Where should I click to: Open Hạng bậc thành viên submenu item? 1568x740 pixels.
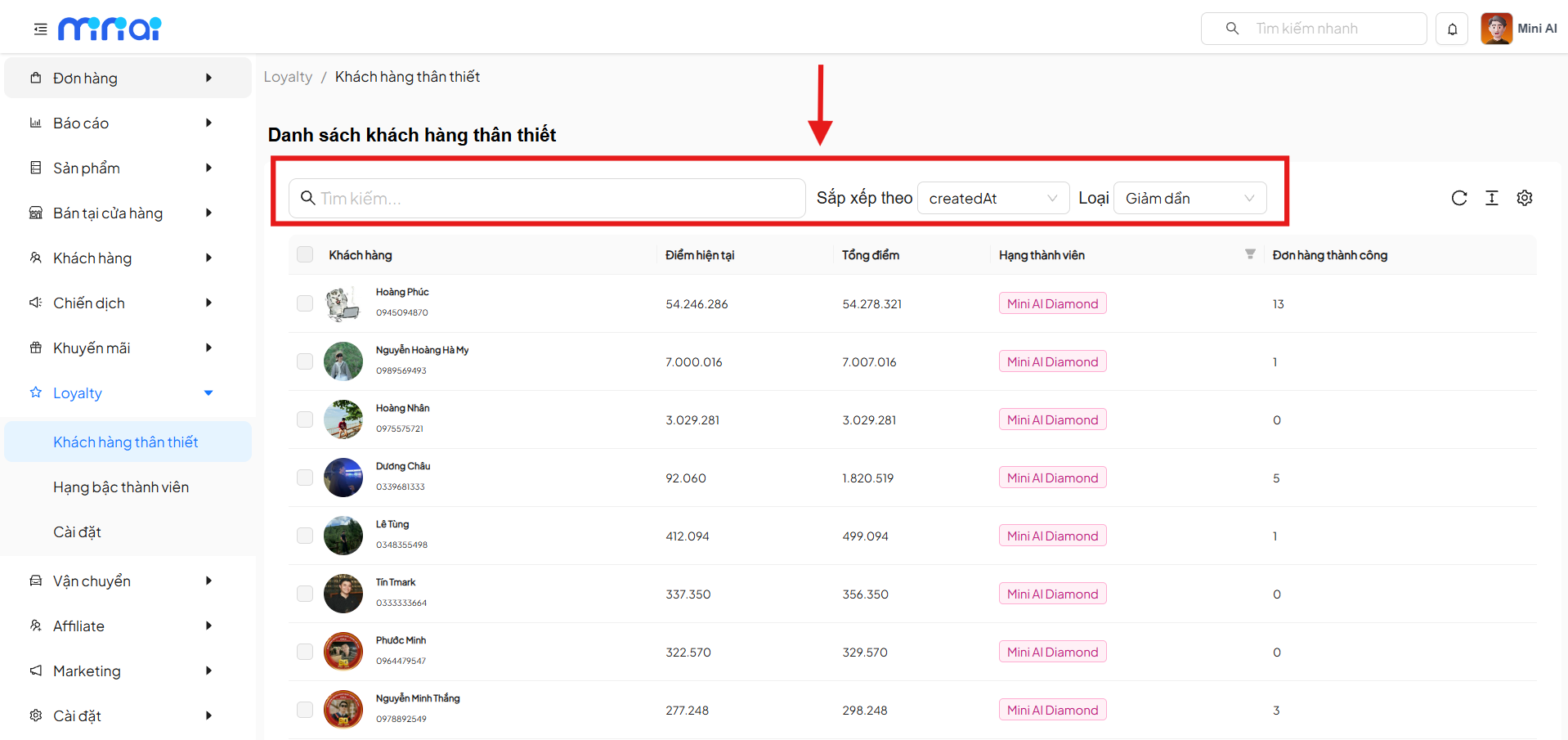pos(121,487)
